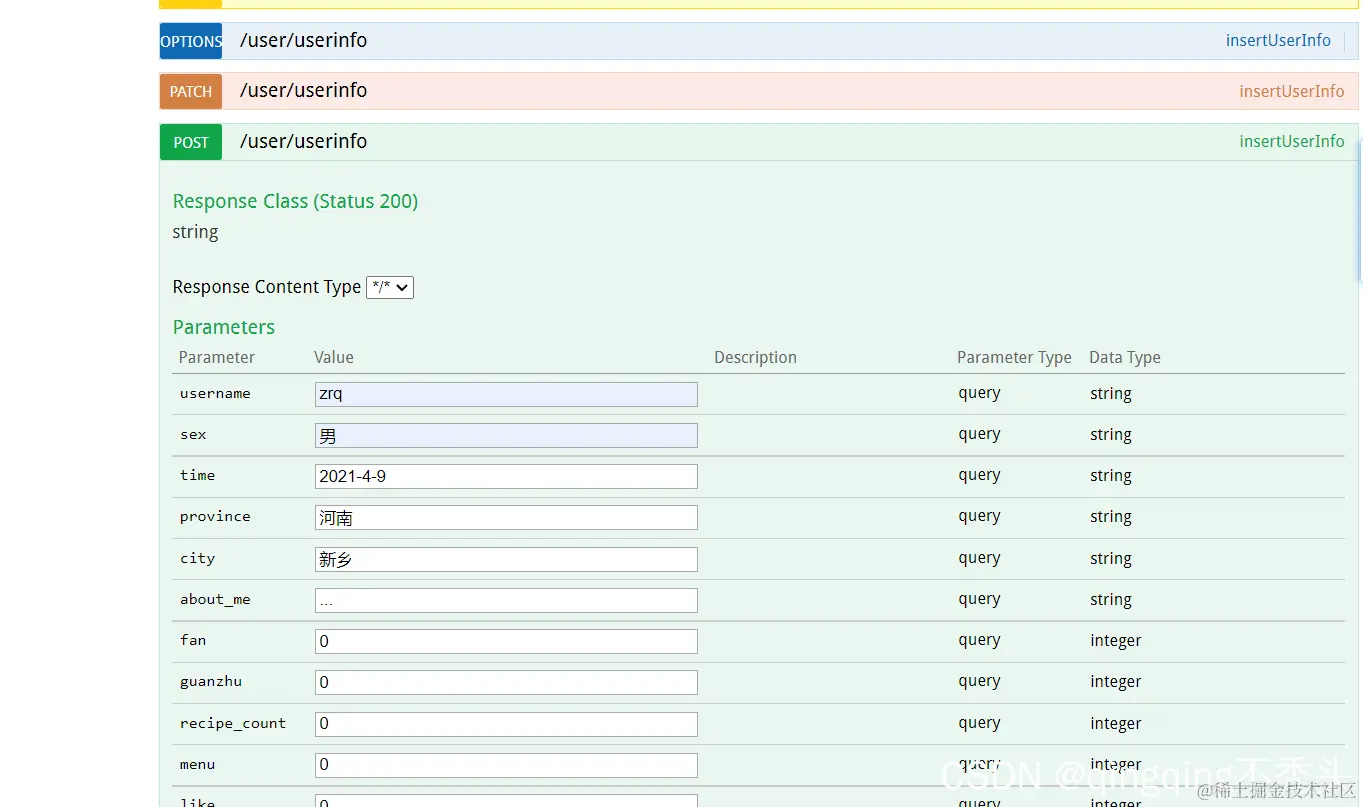Click the Parameter Type column header
1363x807 pixels.
click(1014, 358)
